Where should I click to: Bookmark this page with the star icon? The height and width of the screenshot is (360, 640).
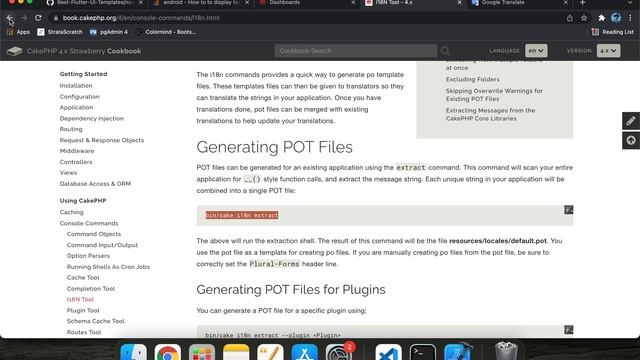(584, 18)
